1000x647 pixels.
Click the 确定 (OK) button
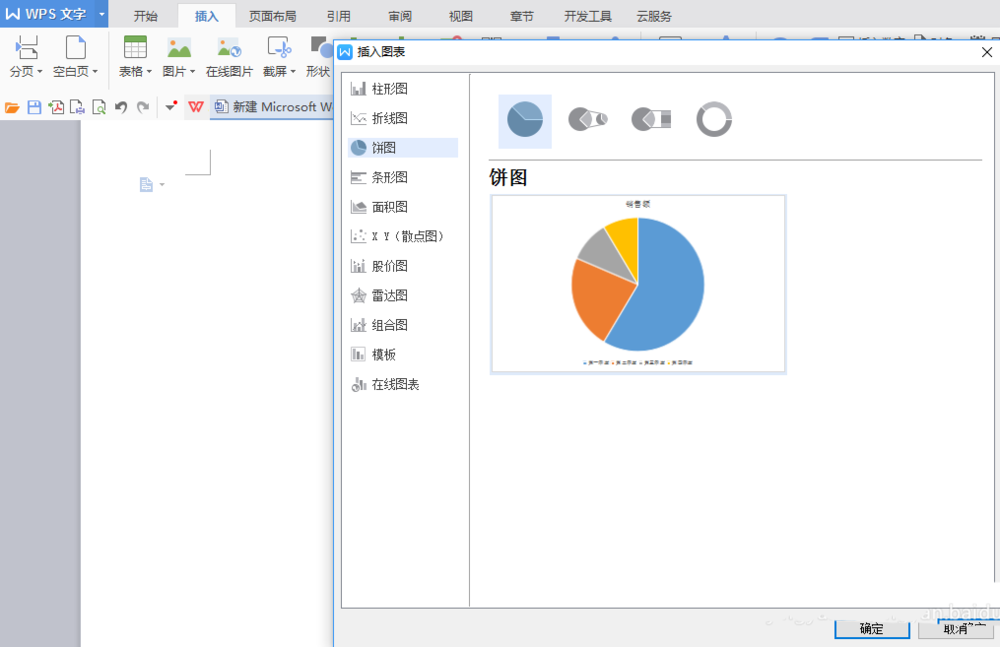870,629
